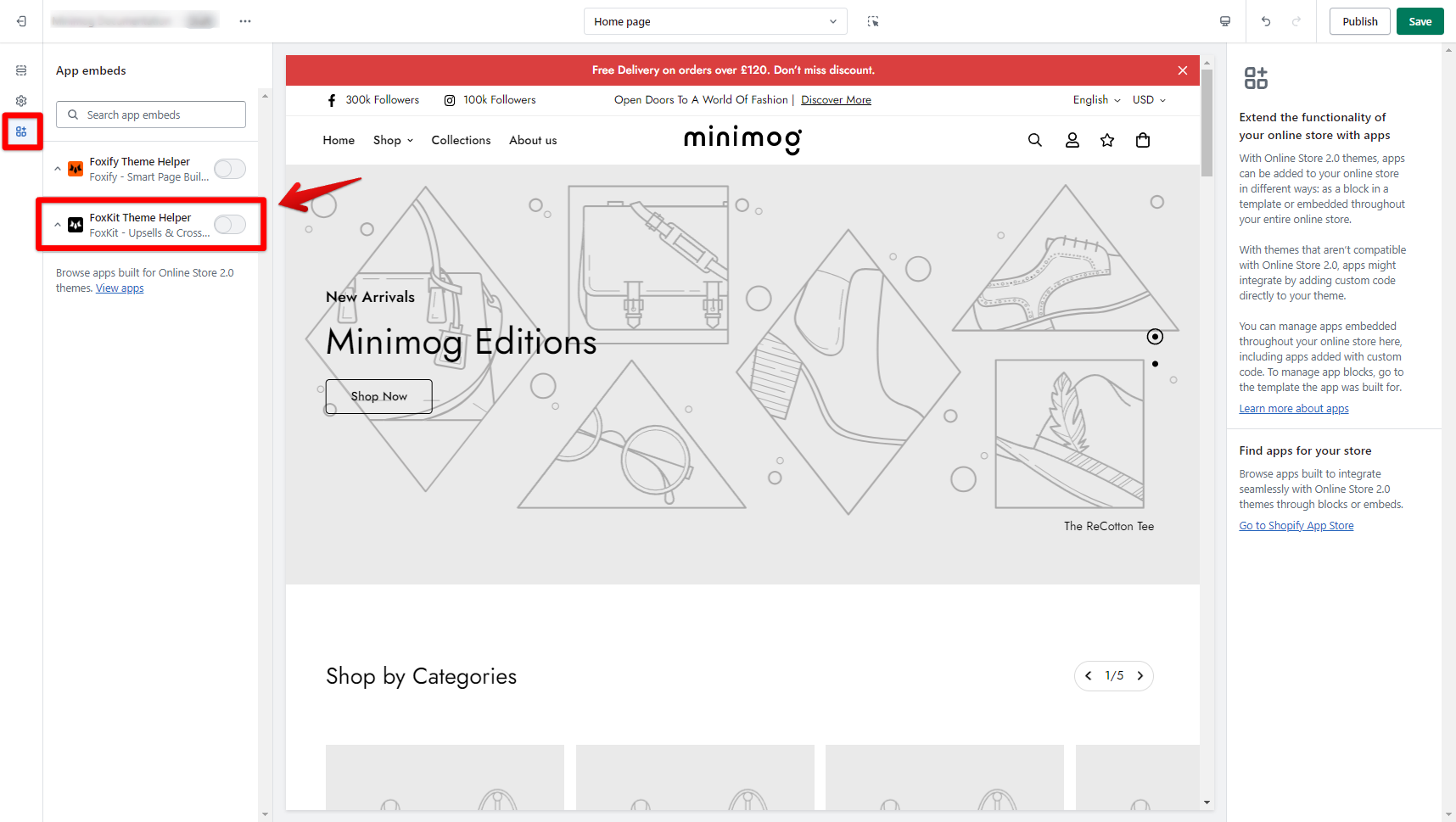Click the undo arrow icon
1456x822 pixels.
pyautogui.click(x=1266, y=21)
